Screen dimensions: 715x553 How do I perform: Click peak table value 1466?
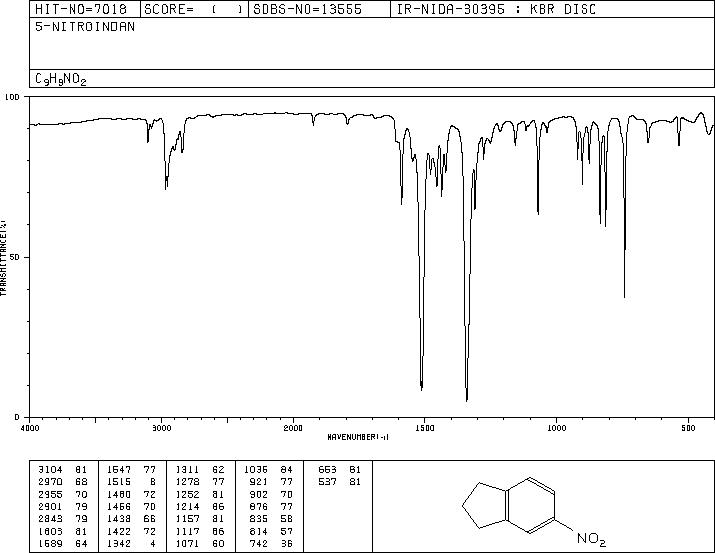pos(119,506)
